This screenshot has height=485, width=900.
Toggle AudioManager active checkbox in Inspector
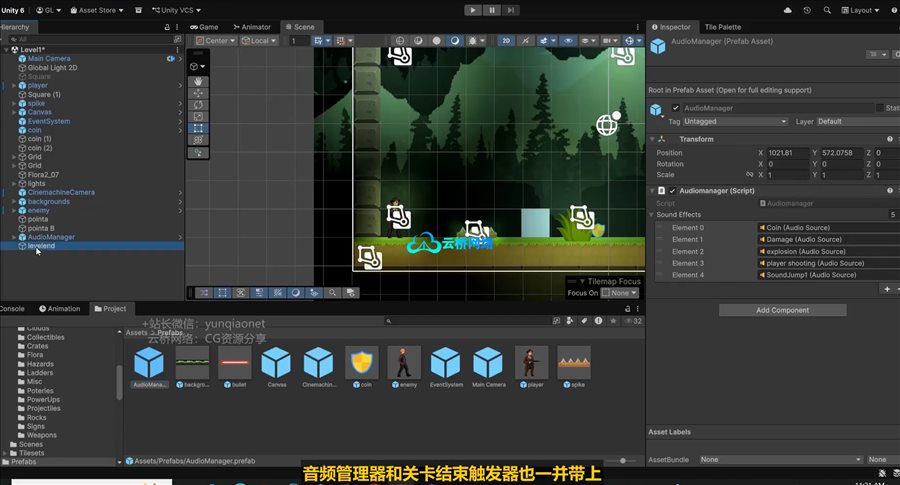[676, 108]
